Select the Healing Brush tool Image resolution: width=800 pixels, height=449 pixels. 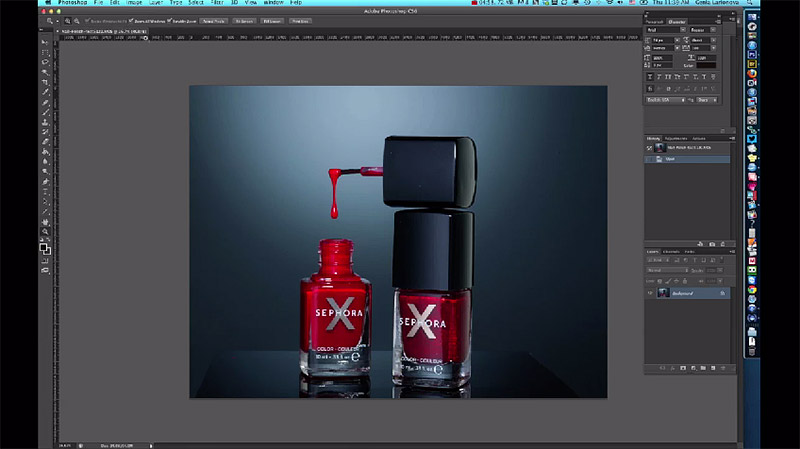click(x=45, y=103)
